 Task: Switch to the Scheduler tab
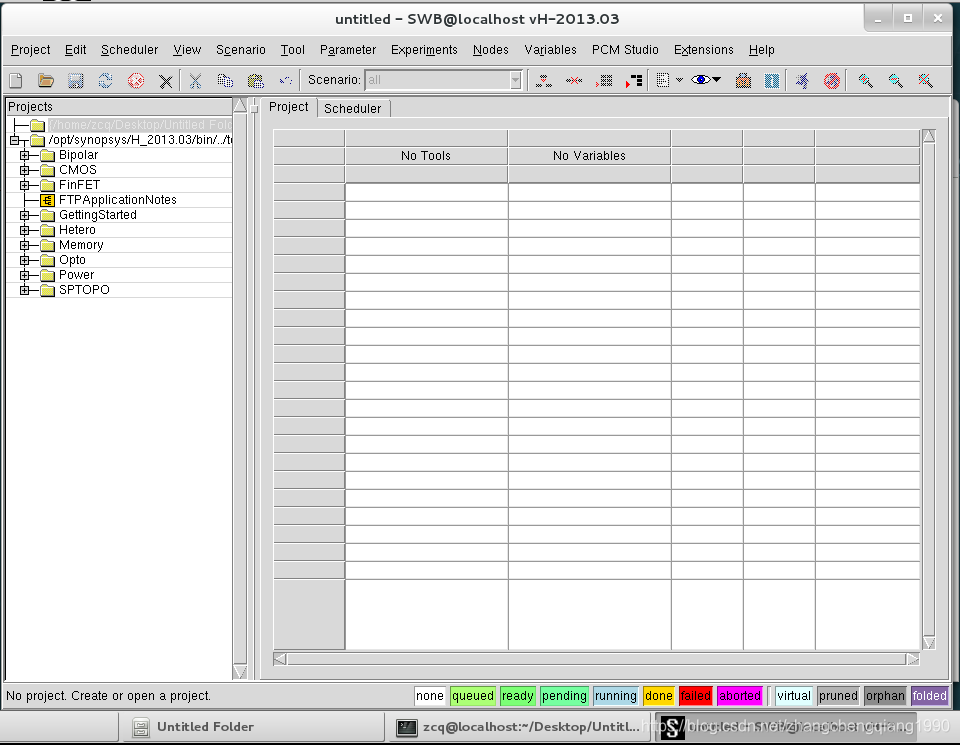point(353,108)
